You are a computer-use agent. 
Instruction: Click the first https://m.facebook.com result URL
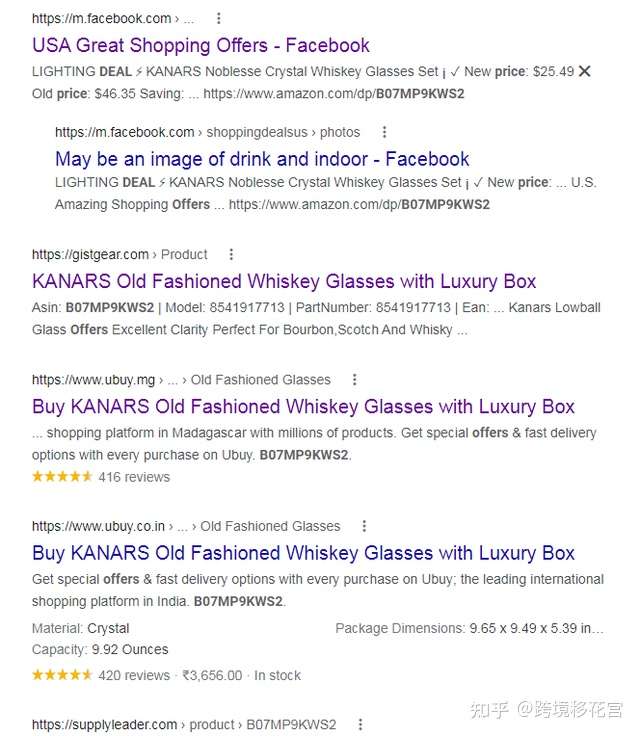[113, 18]
